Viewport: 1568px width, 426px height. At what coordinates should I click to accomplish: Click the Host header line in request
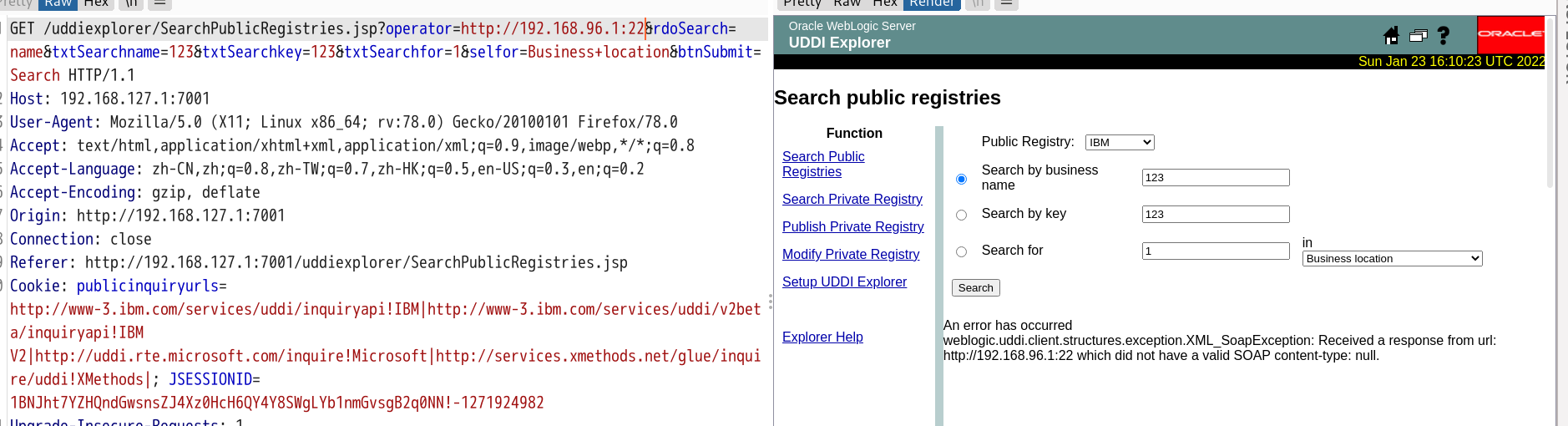tap(110, 99)
